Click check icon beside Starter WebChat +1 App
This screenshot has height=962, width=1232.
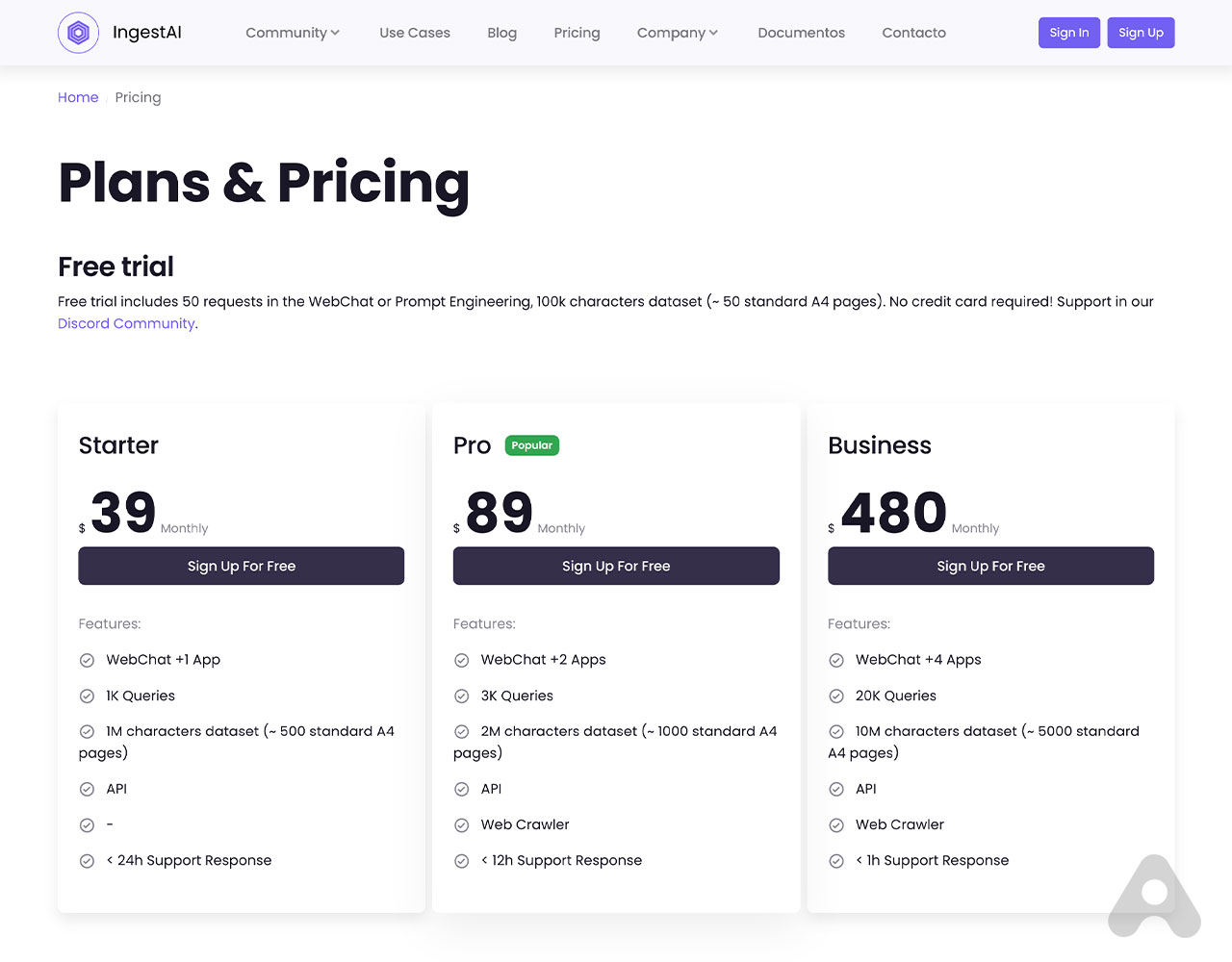tap(87, 660)
